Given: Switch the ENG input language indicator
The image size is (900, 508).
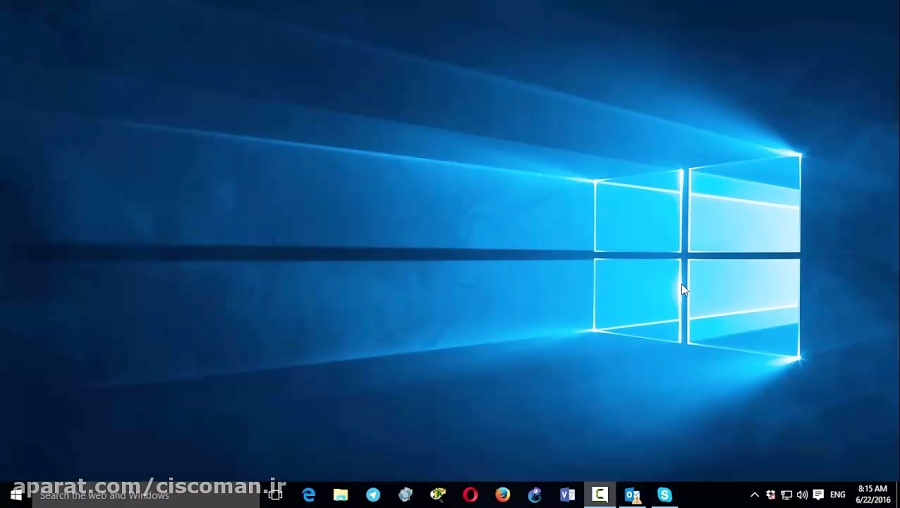Looking at the screenshot, I should (x=838, y=495).
